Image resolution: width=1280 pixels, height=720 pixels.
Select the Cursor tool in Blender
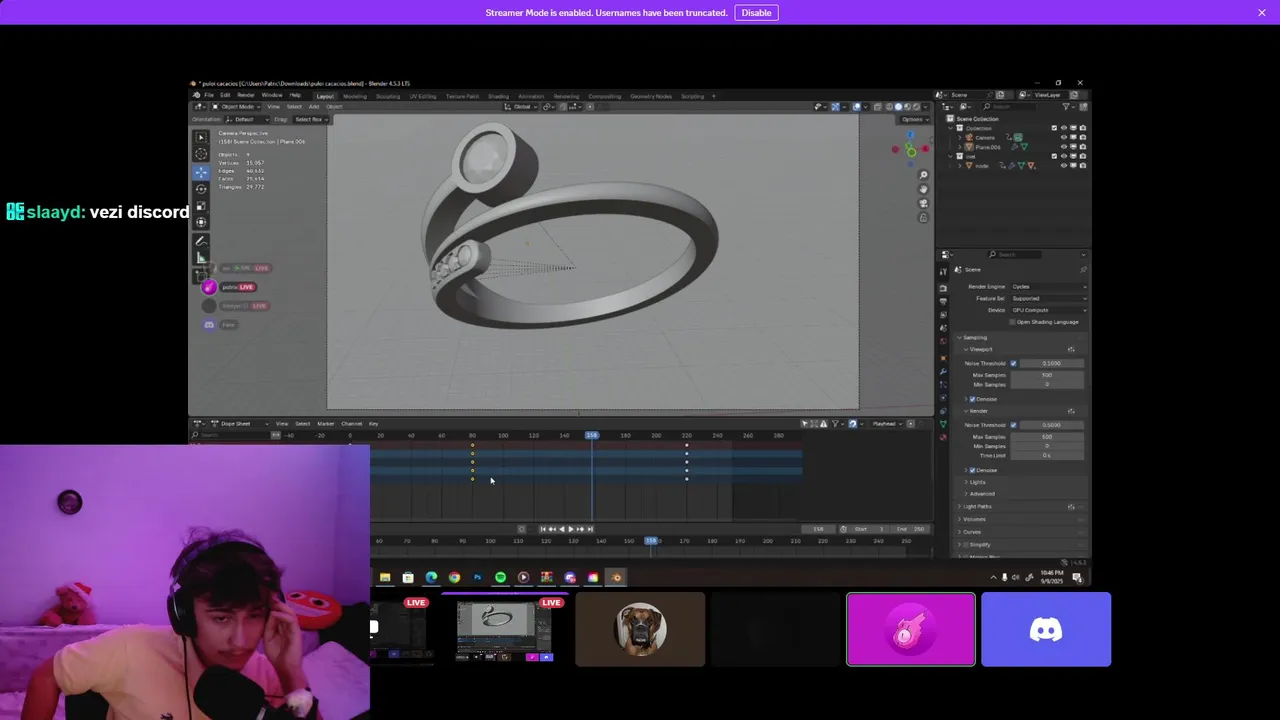[x=201, y=154]
